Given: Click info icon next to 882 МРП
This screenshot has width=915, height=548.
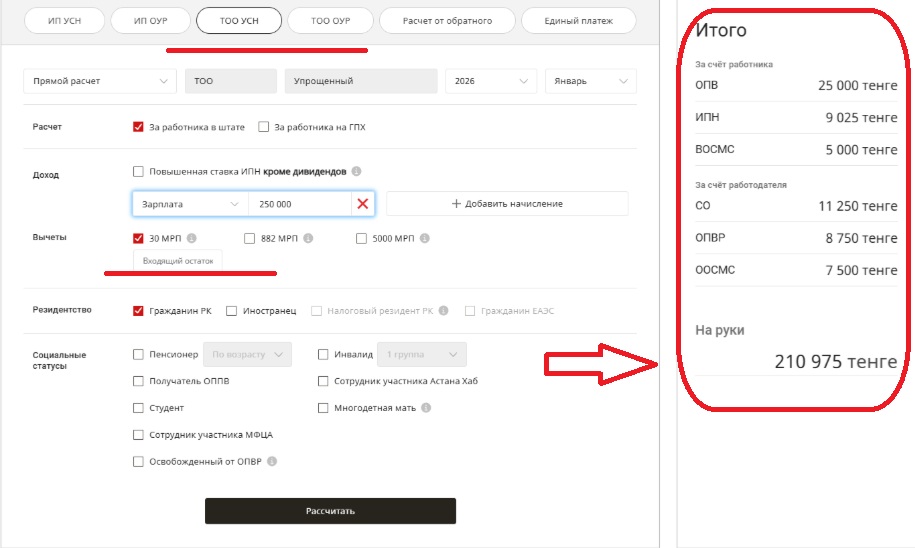Looking at the screenshot, I should pyautogui.click(x=308, y=239).
